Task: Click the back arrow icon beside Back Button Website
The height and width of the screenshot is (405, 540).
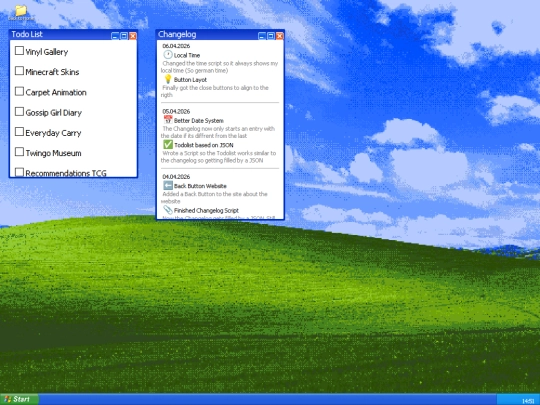Action: [x=167, y=185]
